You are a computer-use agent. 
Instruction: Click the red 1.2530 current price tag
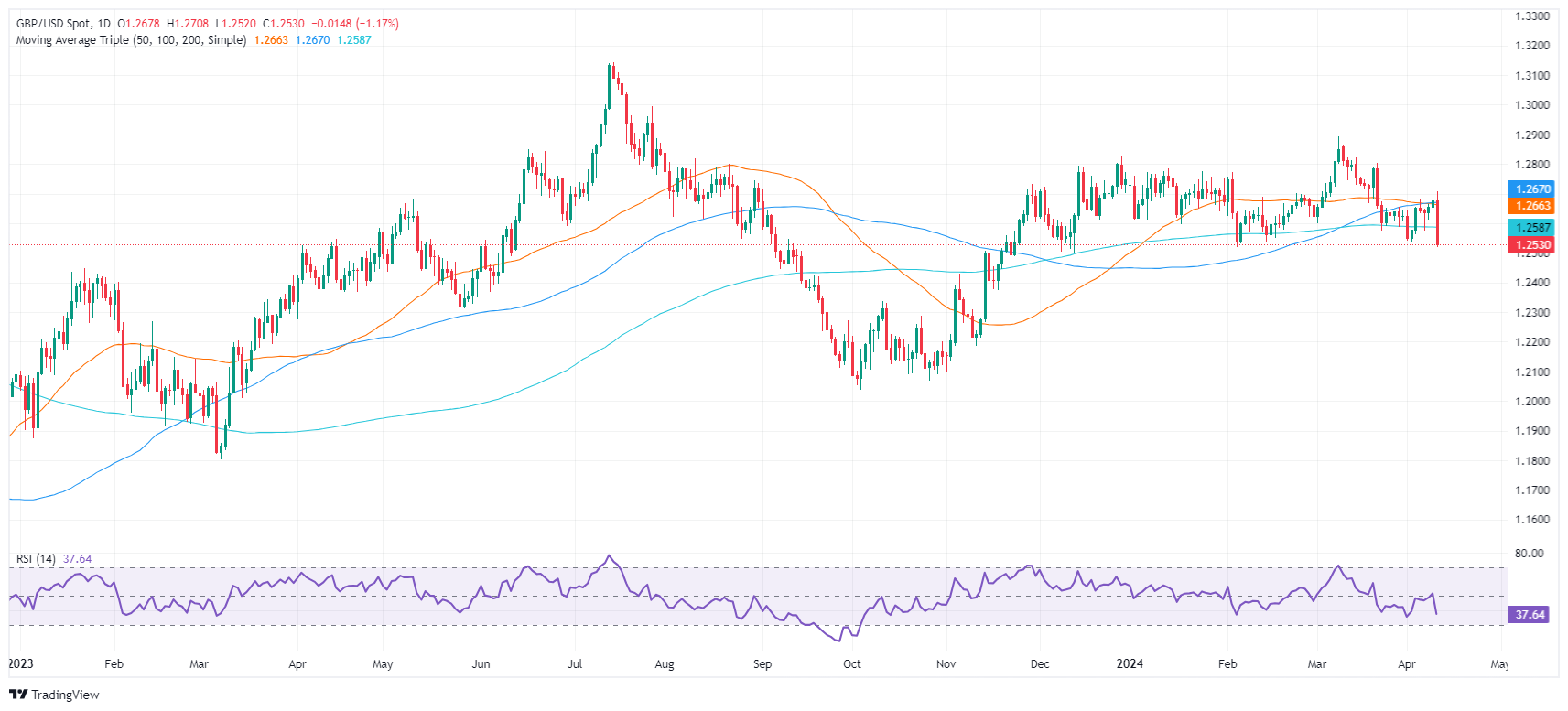1530,245
